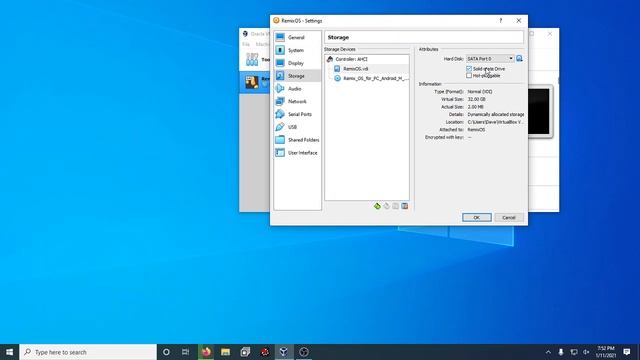Enable the Hot-pluggable checkbox
The height and width of the screenshot is (360, 640).
coord(469,76)
